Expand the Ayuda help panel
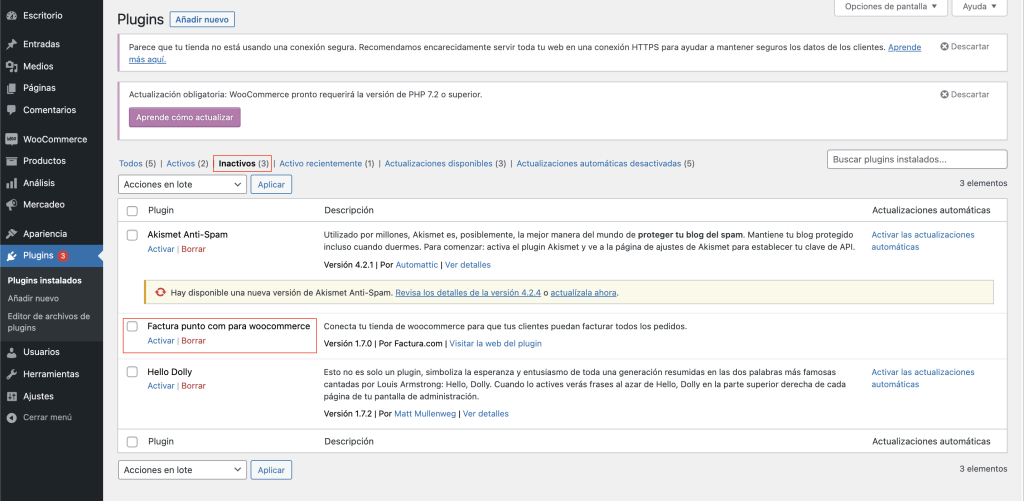Screen dimensions: 1024x501 (980, 7)
